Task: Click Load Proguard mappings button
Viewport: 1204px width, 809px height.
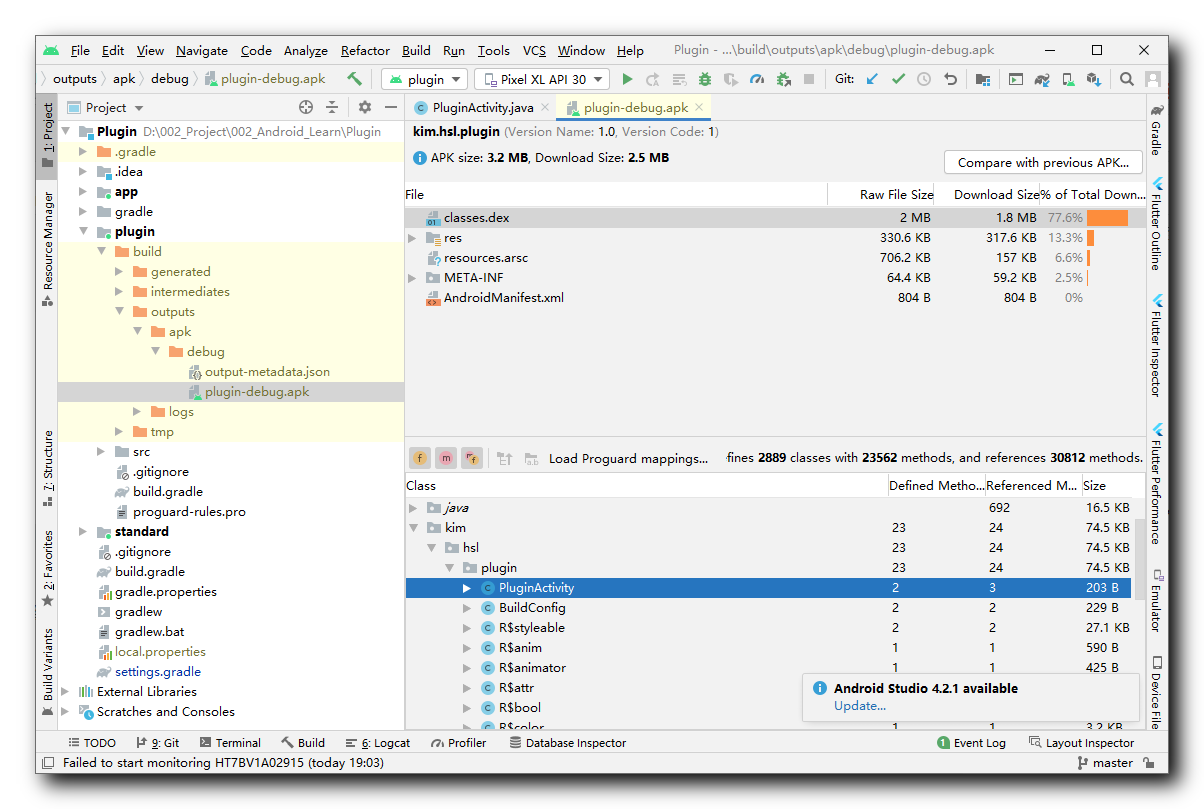Action: (x=628, y=458)
